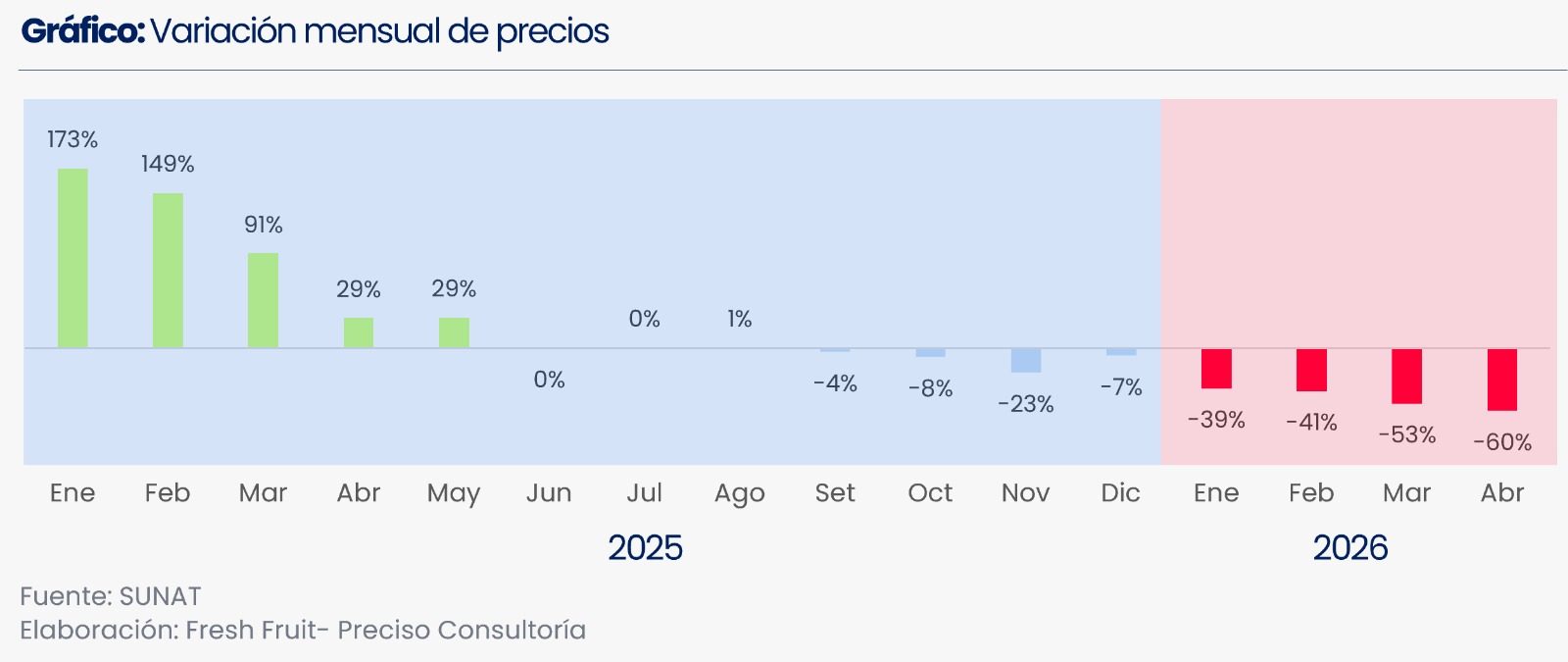Click the green 91% bar for Mar
The width and height of the screenshot is (1568, 662).
263,300
